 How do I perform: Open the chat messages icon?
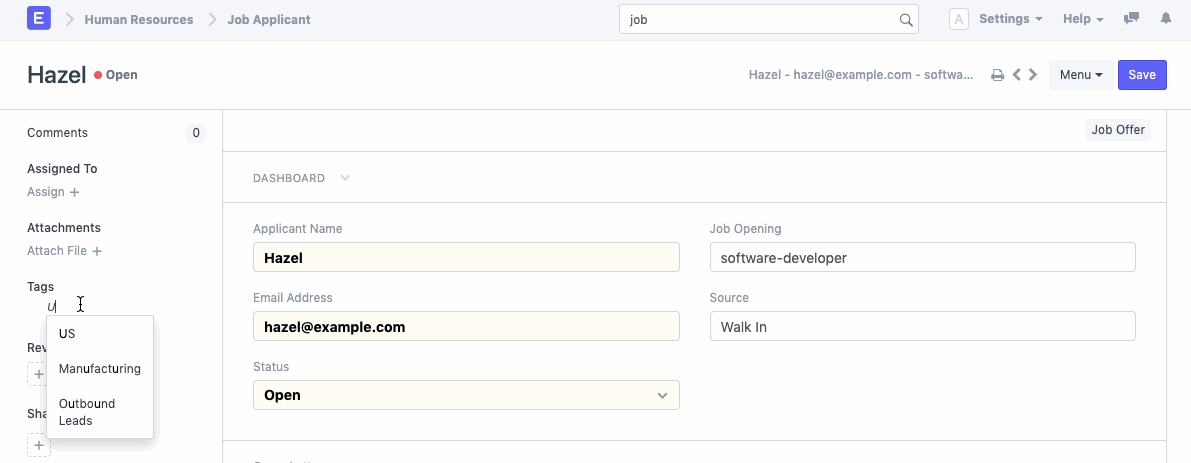point(1132,19)
